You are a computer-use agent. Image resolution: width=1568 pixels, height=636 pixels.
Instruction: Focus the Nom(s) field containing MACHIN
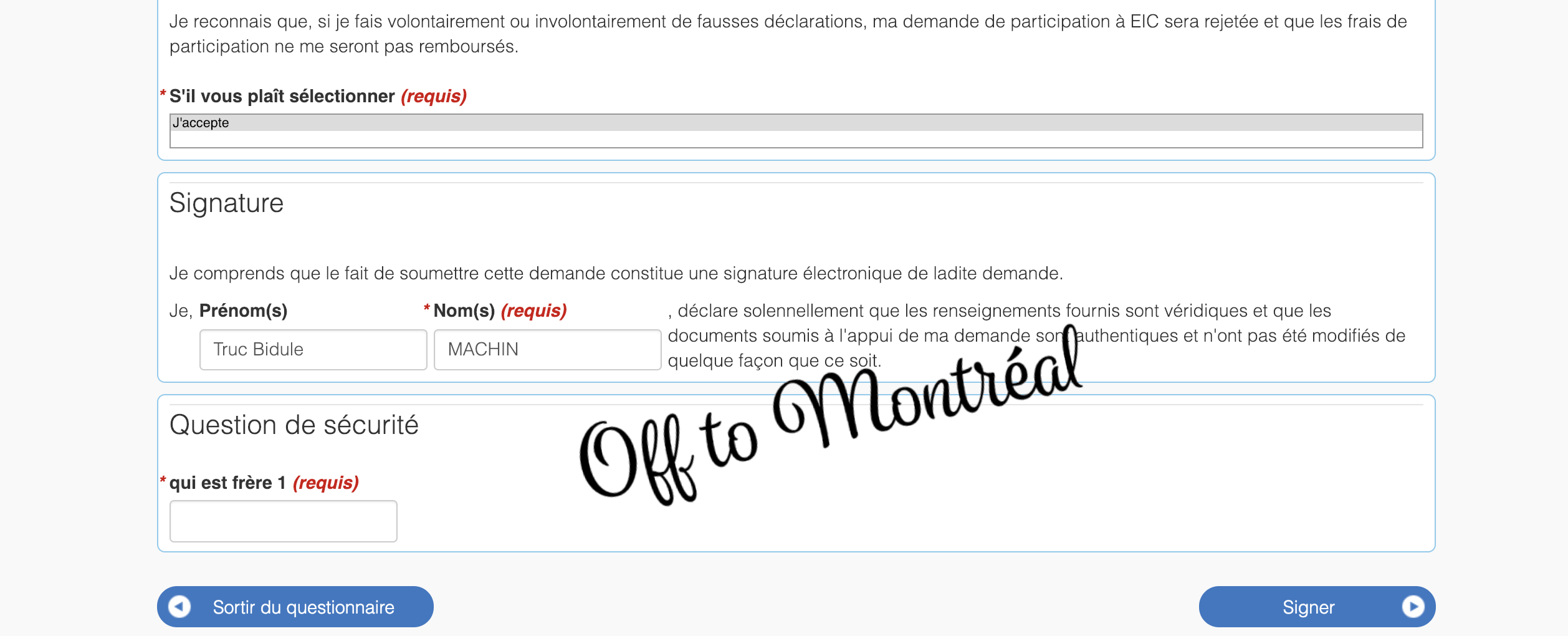[x=547, y=350]
